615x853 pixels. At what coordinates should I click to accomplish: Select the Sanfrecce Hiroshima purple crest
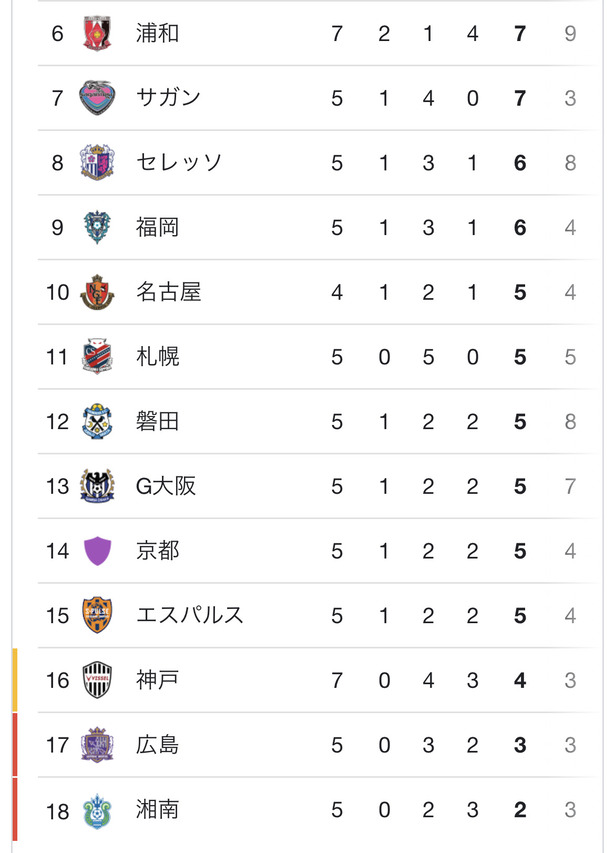pyautogui.click(x=97, y=745)
